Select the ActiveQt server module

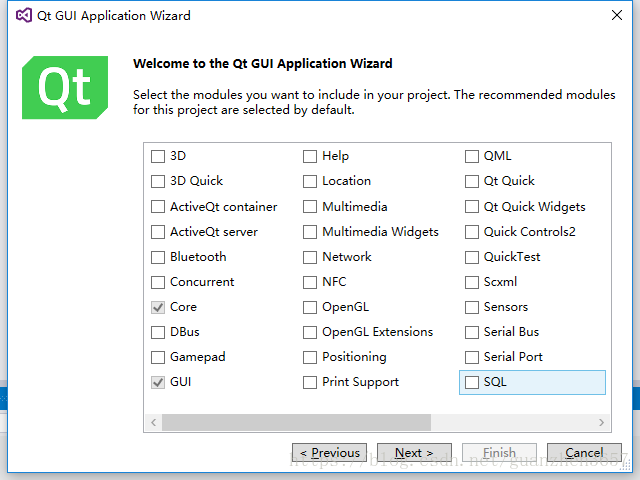click(158, 232)
